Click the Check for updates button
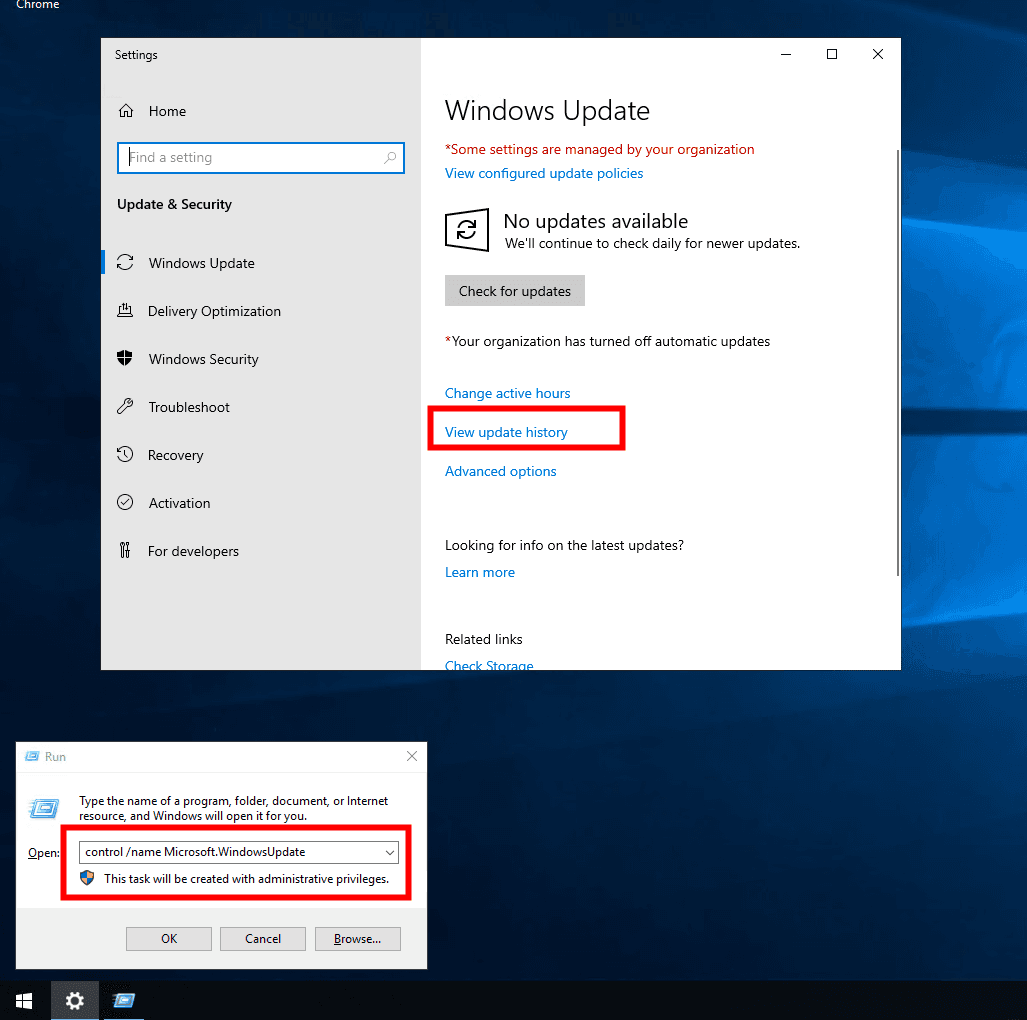The image size is (1027, 1020). [x=514, y=291]
